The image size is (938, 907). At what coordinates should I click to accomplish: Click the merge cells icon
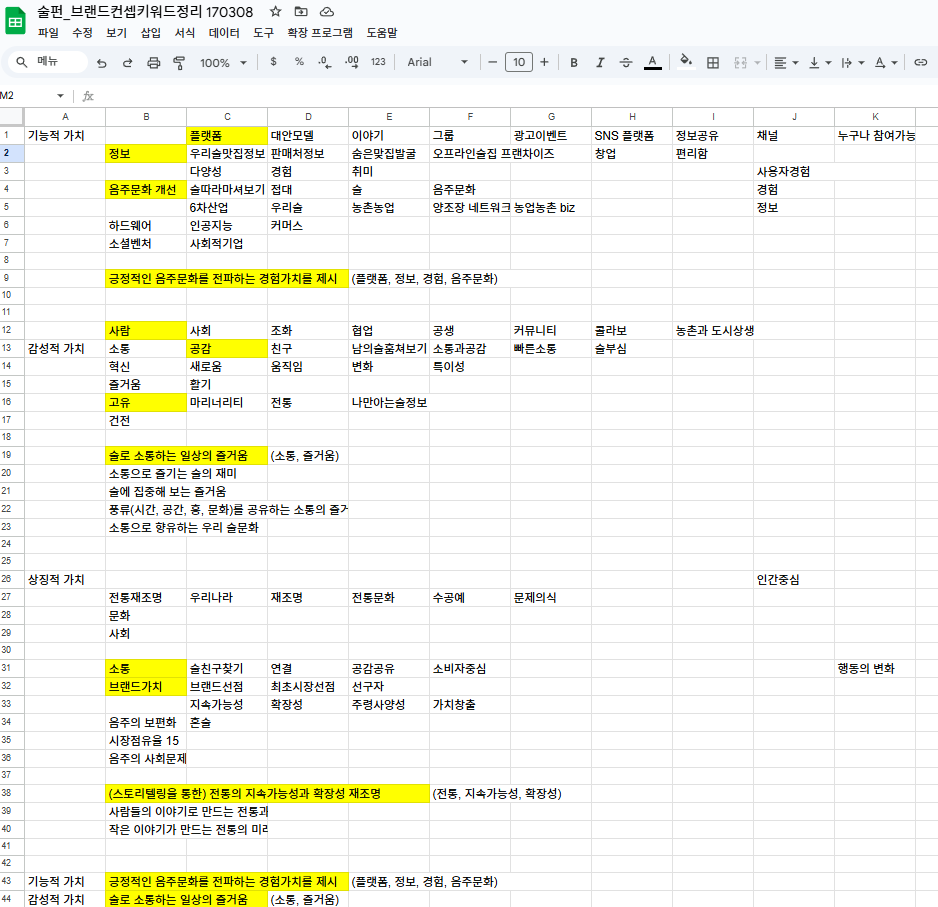click(x=740, y=62)
